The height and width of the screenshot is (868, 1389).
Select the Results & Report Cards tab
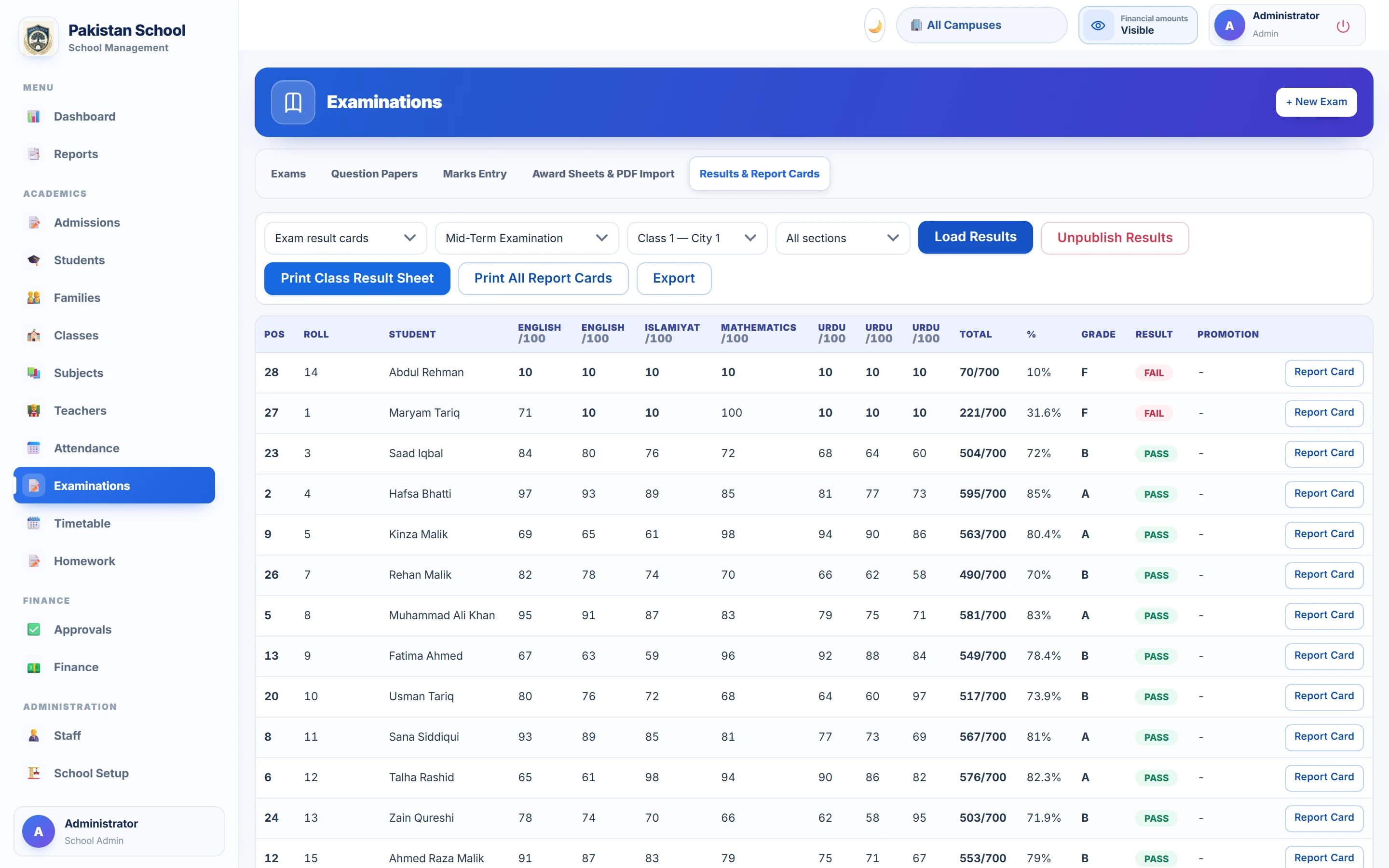[759, 174]
